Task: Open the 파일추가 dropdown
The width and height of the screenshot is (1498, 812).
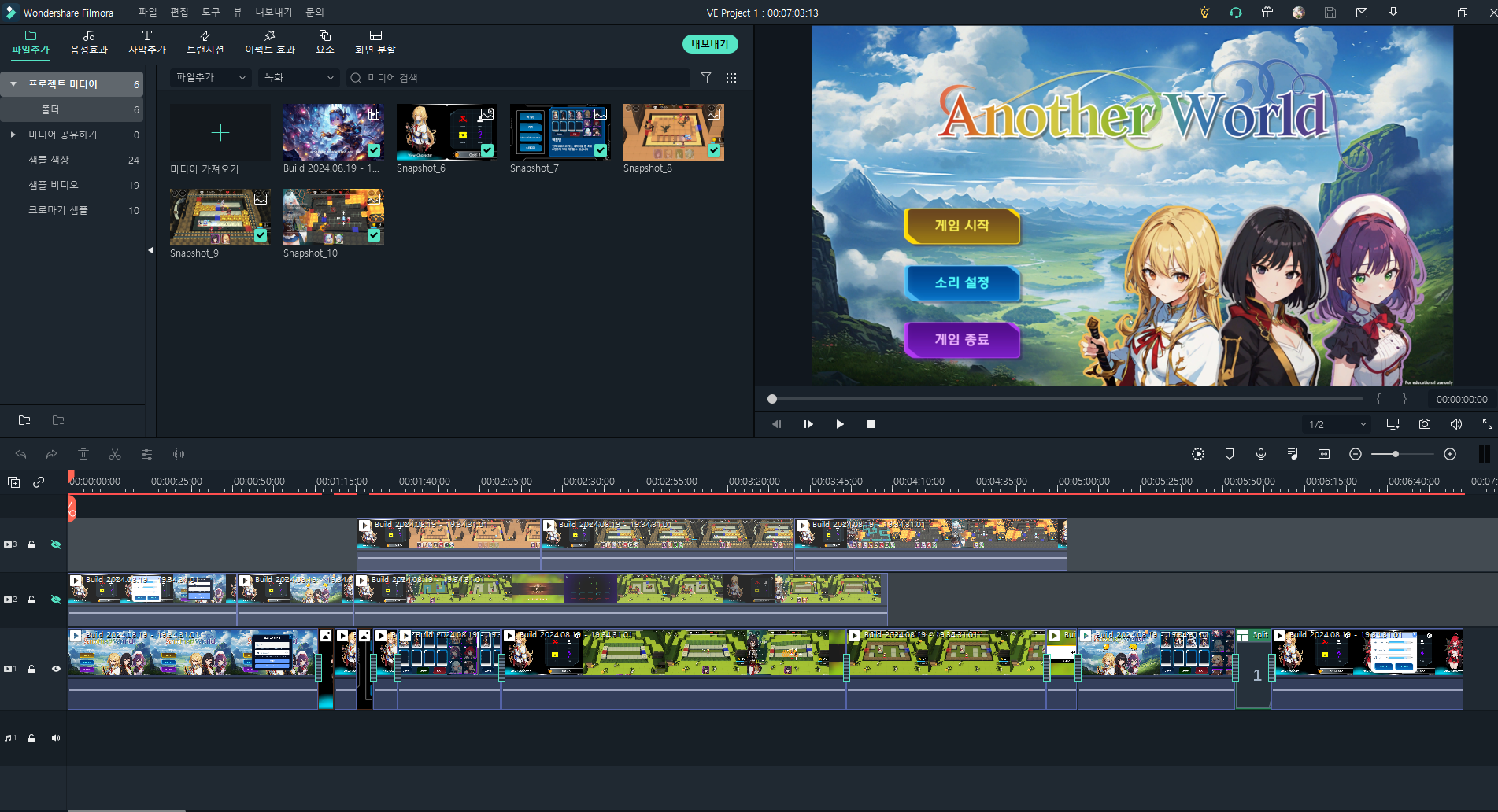Action: click(210, 78)
